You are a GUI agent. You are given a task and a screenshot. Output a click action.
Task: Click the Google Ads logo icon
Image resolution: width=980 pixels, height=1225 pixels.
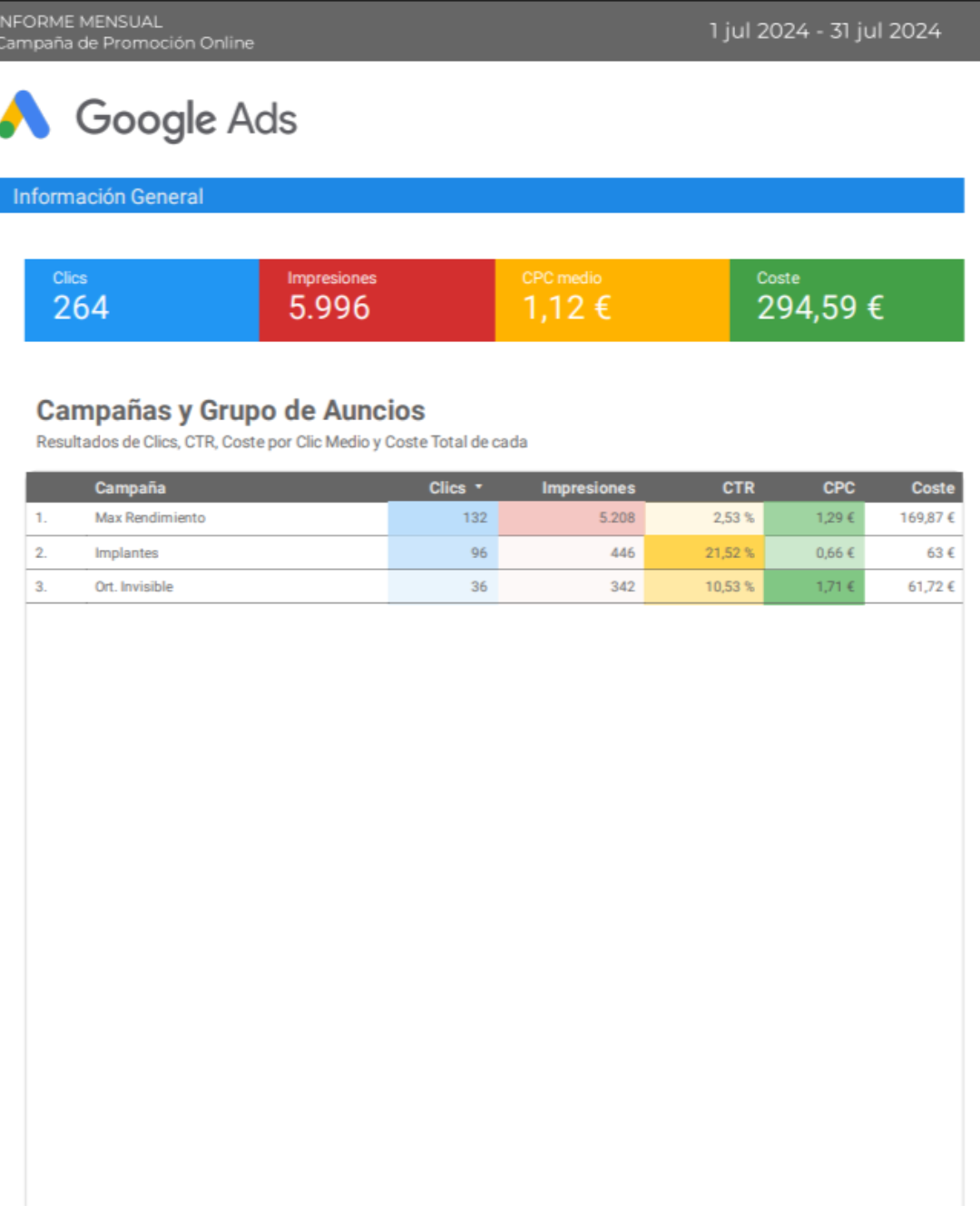tap(25, 116)
